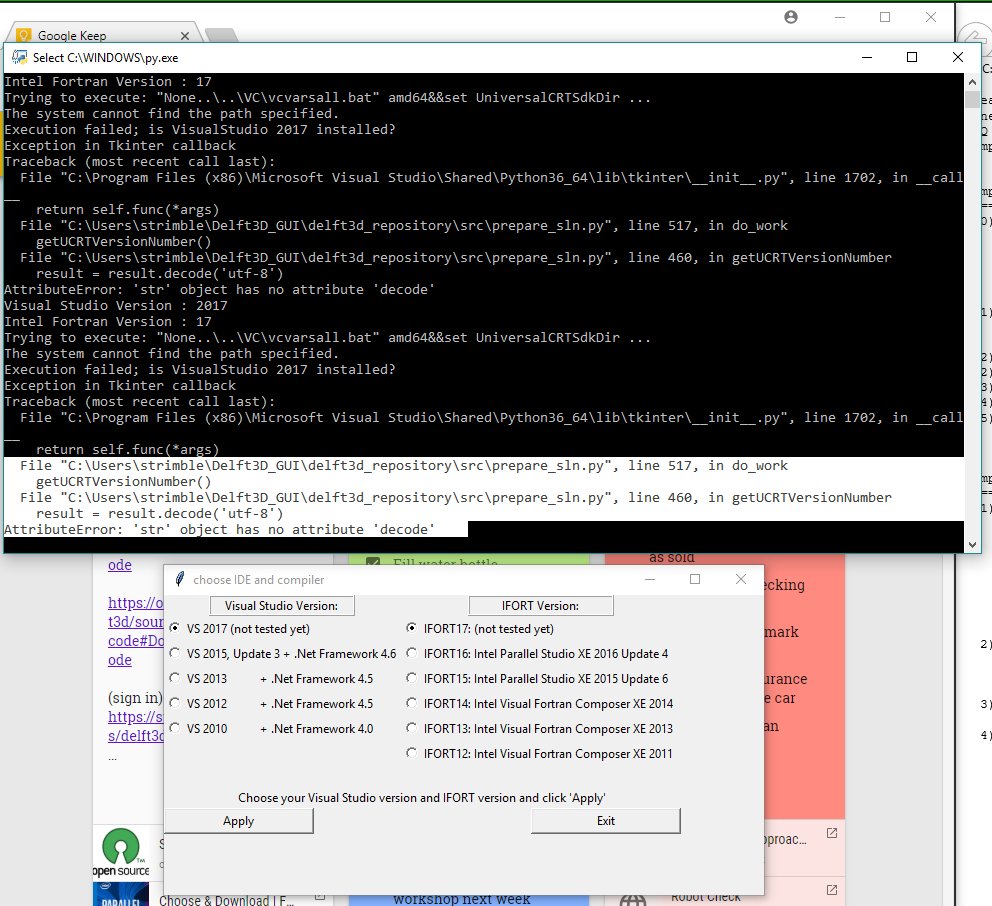This screenshot has height=906, width=992.
Task: Select the VS 2017 (not tested yet) radio button
Action: [175, 628]
